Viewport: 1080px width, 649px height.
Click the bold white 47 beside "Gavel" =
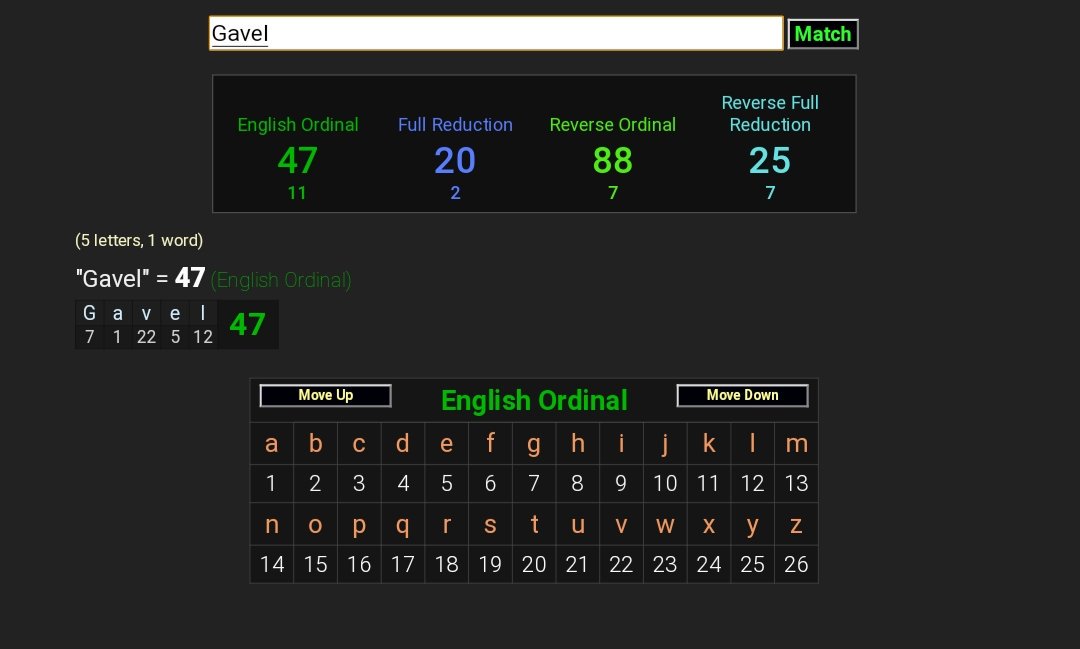click(x=190, y=278)
